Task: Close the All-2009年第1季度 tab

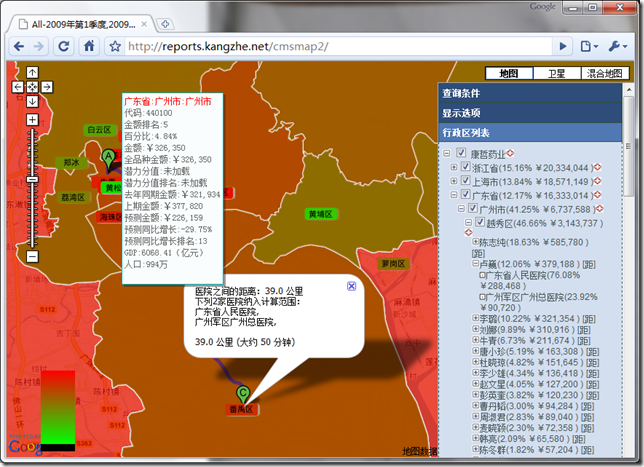Action: pyautogui.click(x=144, y=24)
